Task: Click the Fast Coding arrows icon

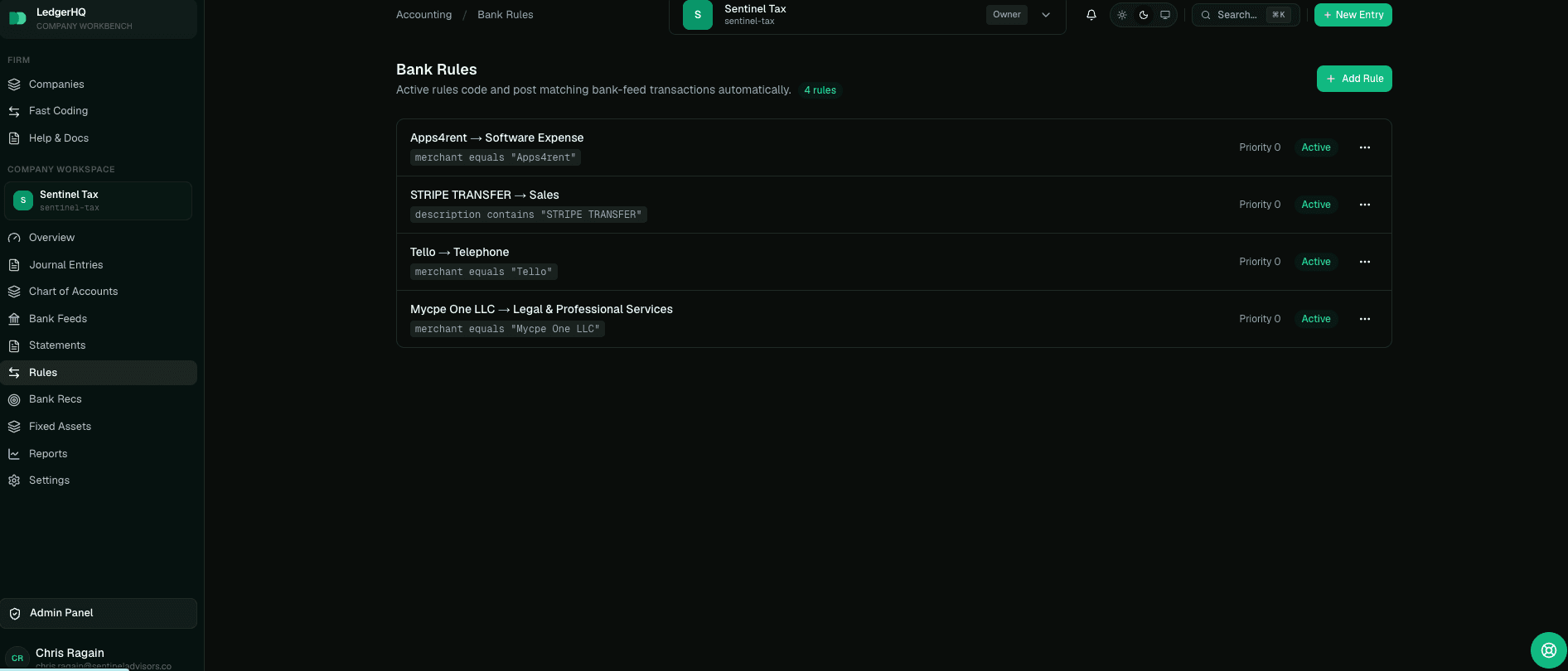Action: pyautogui.click(x=14, y=111)
